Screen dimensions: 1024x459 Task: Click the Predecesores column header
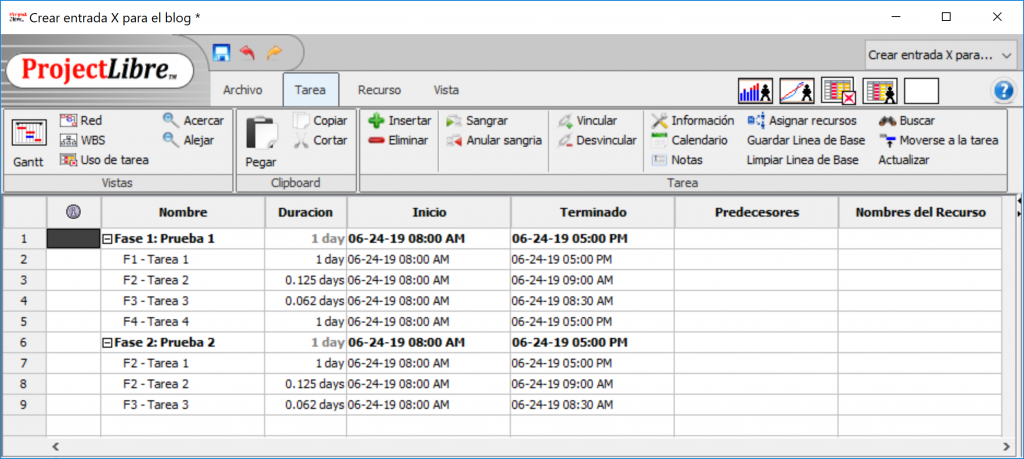click(756, 212)
